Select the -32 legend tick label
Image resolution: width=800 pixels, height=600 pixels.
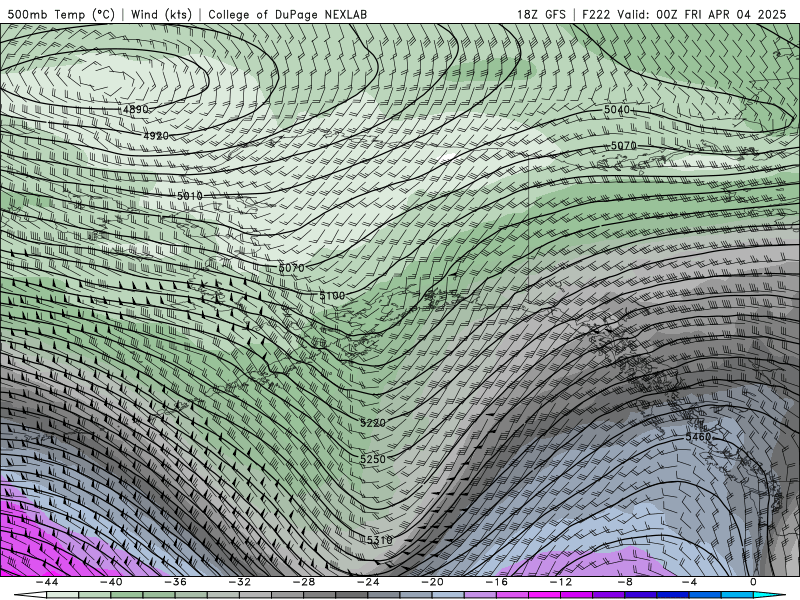pyautogui.click(x=239, y=582)
